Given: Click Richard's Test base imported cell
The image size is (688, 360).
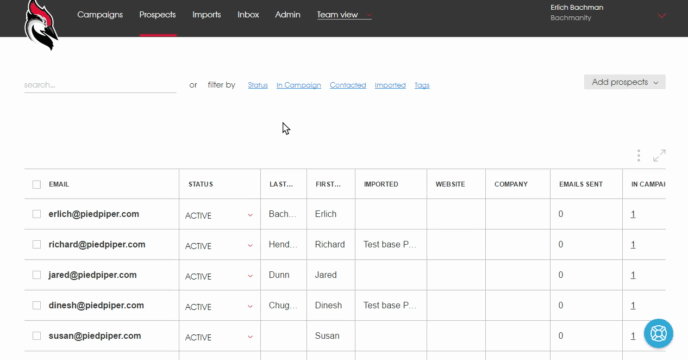Looking at the screenshot, I should pyautogui.click(x=390, y=245).
